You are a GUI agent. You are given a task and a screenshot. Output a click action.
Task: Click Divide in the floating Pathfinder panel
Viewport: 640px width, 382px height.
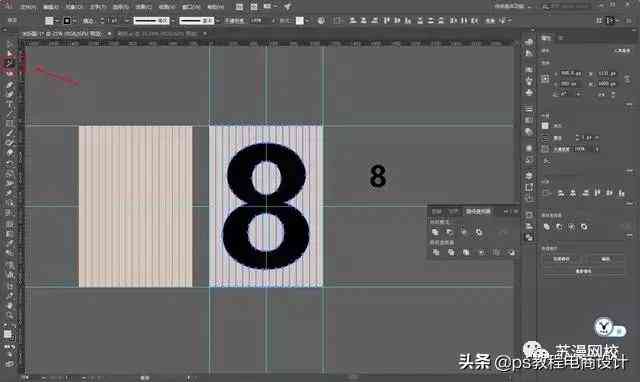[436, 253]
